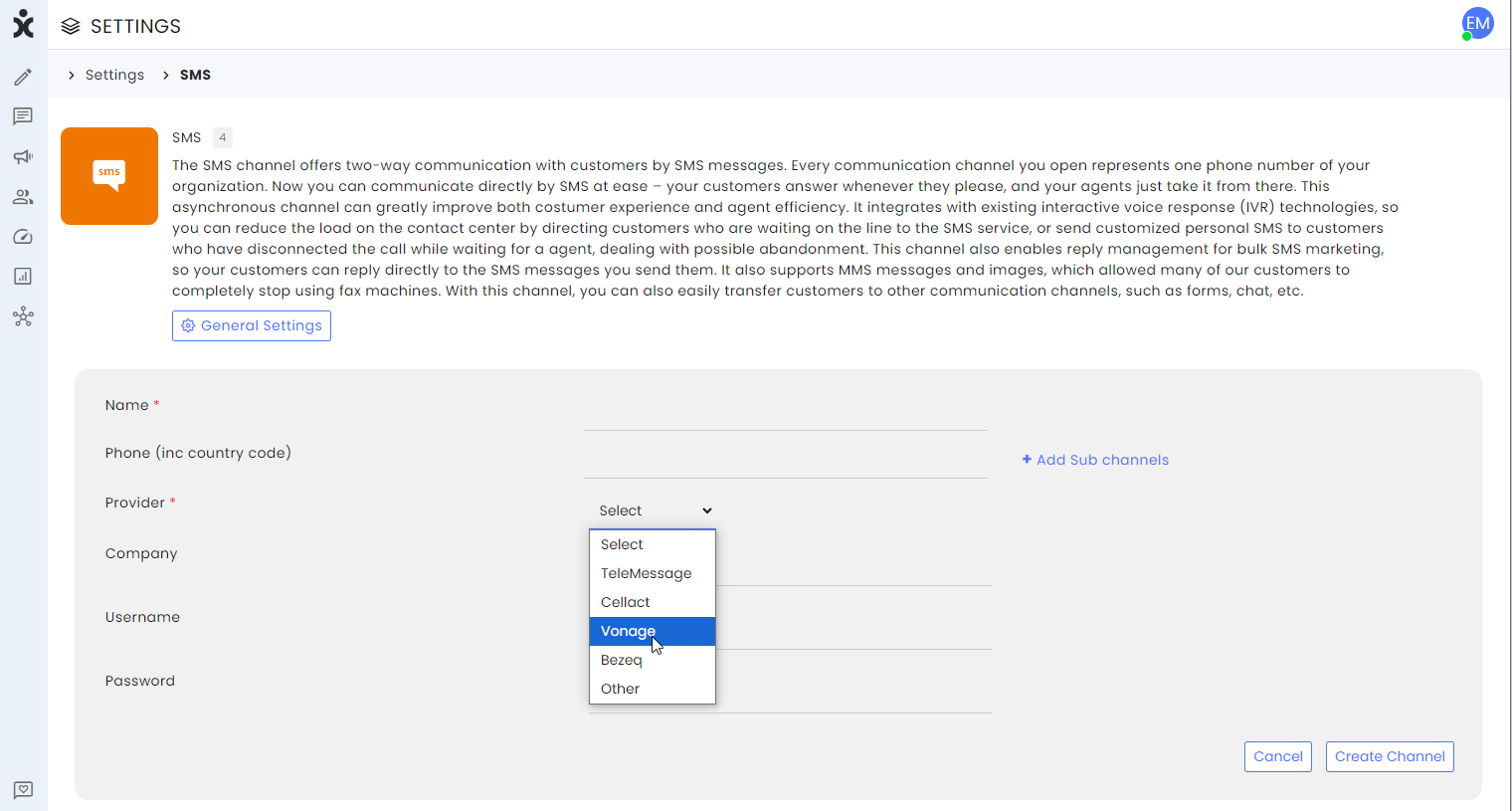Choose the Select placeholder option in list
The image size is (1512, 811).
click(653, 544)
